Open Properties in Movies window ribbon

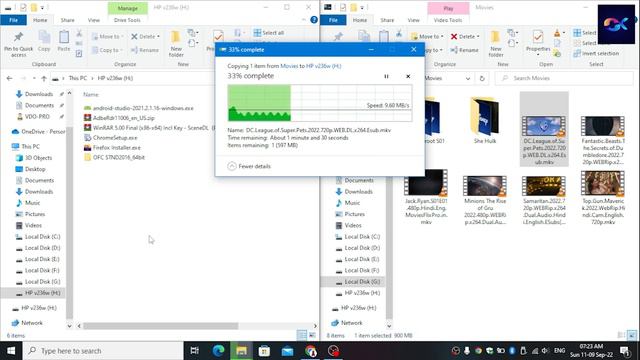click(x=538, y=43)
